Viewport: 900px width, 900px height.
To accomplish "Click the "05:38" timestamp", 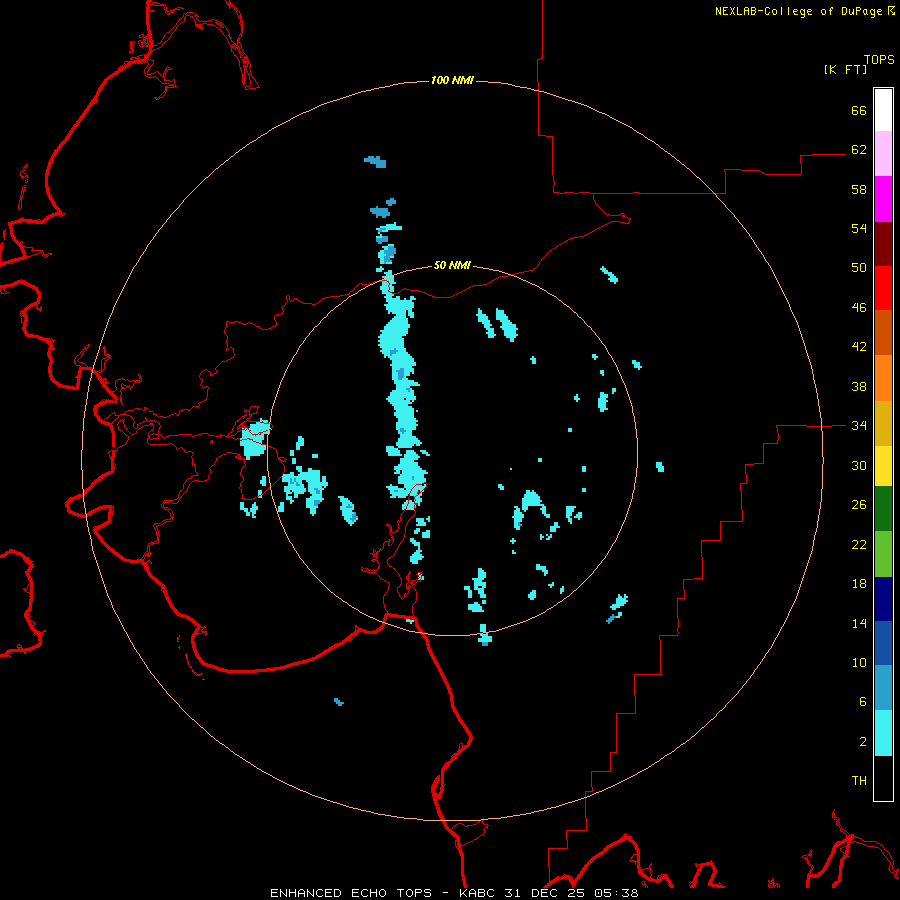I will click(616, 893).
